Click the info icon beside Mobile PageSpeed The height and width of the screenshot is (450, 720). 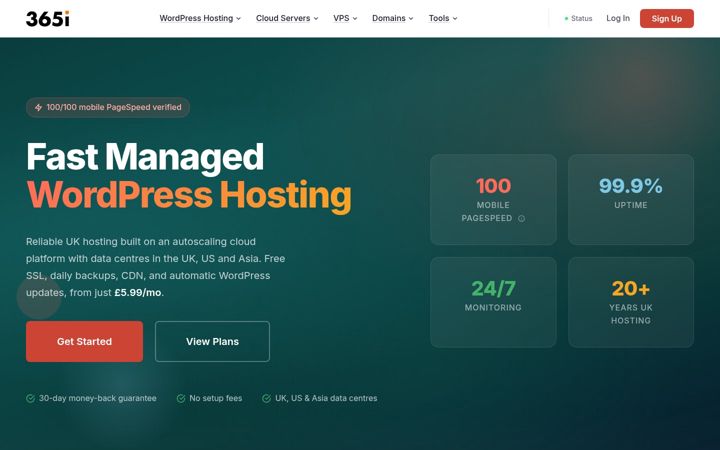coord(522,219)
